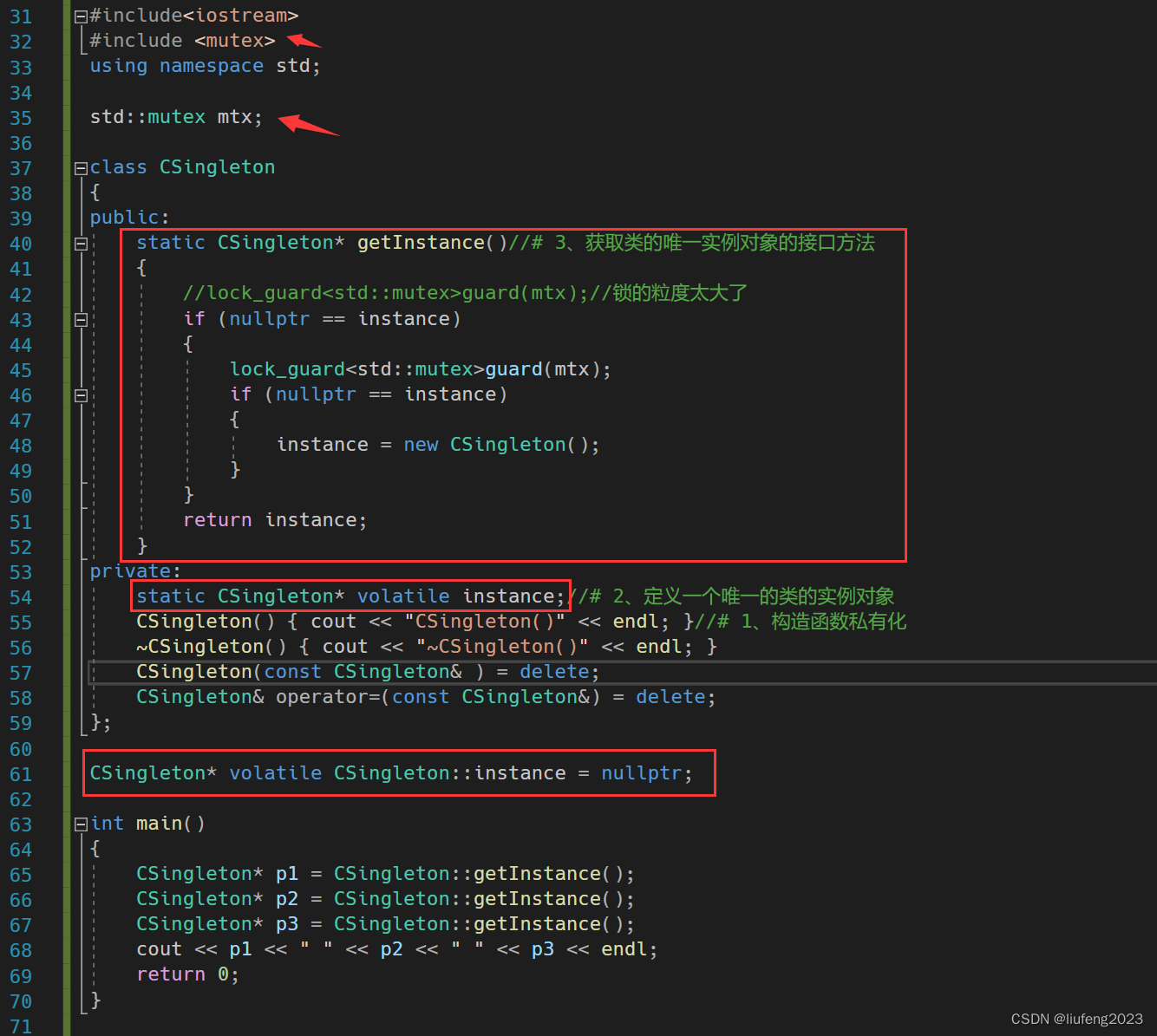The image size is (1157, 1036).
Task: Collapse the outer if (nullptr == instance) fold on line 43
Action: point(81,320)
